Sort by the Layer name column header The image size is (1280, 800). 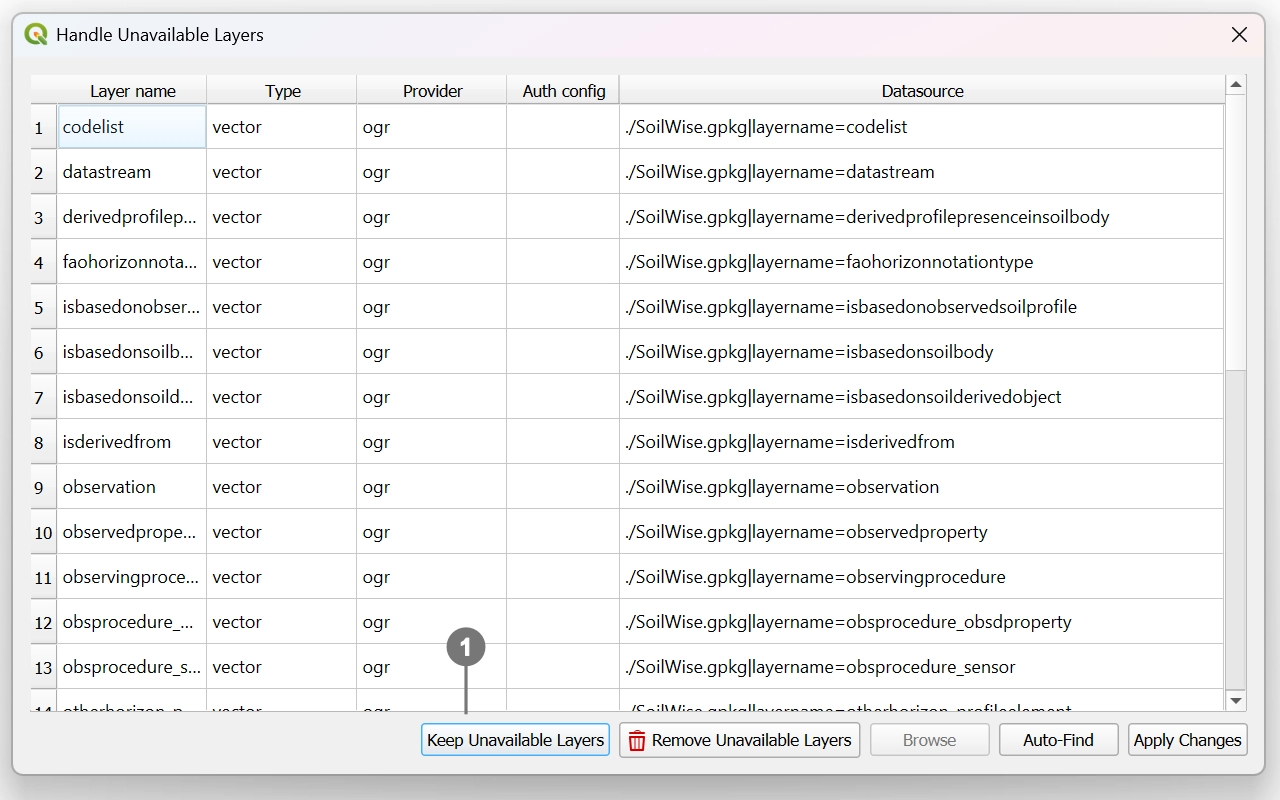coord(132,91)
